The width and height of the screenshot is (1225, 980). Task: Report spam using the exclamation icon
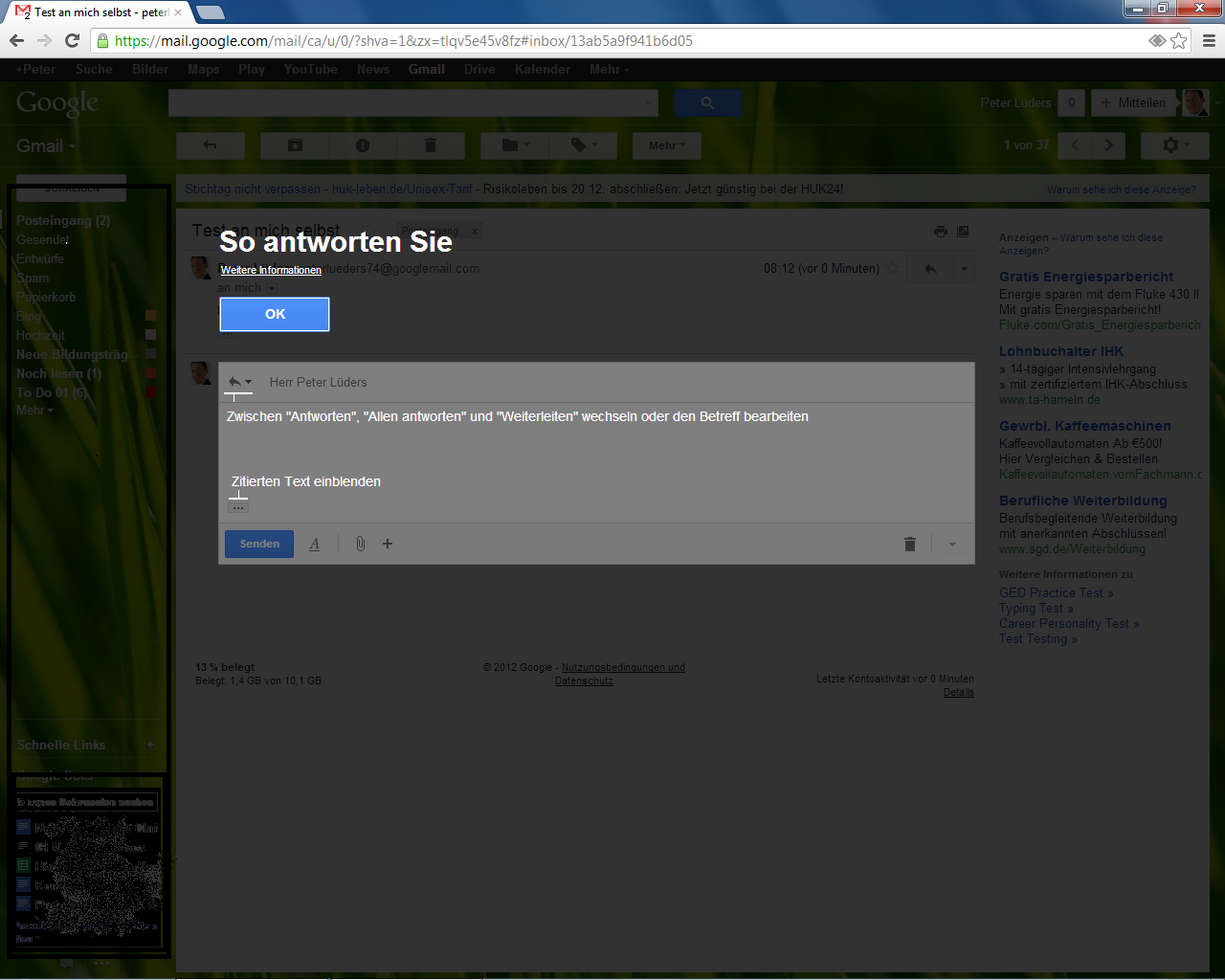tap(363, 145)
